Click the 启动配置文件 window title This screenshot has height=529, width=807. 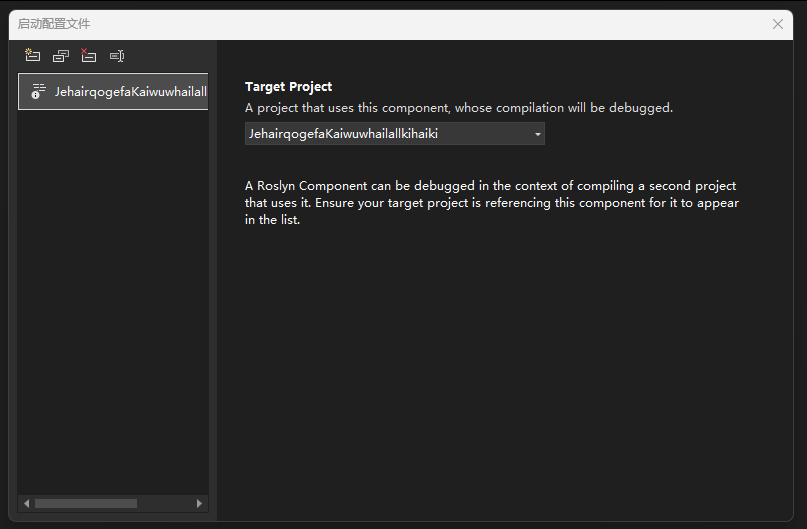pos(54,24)
